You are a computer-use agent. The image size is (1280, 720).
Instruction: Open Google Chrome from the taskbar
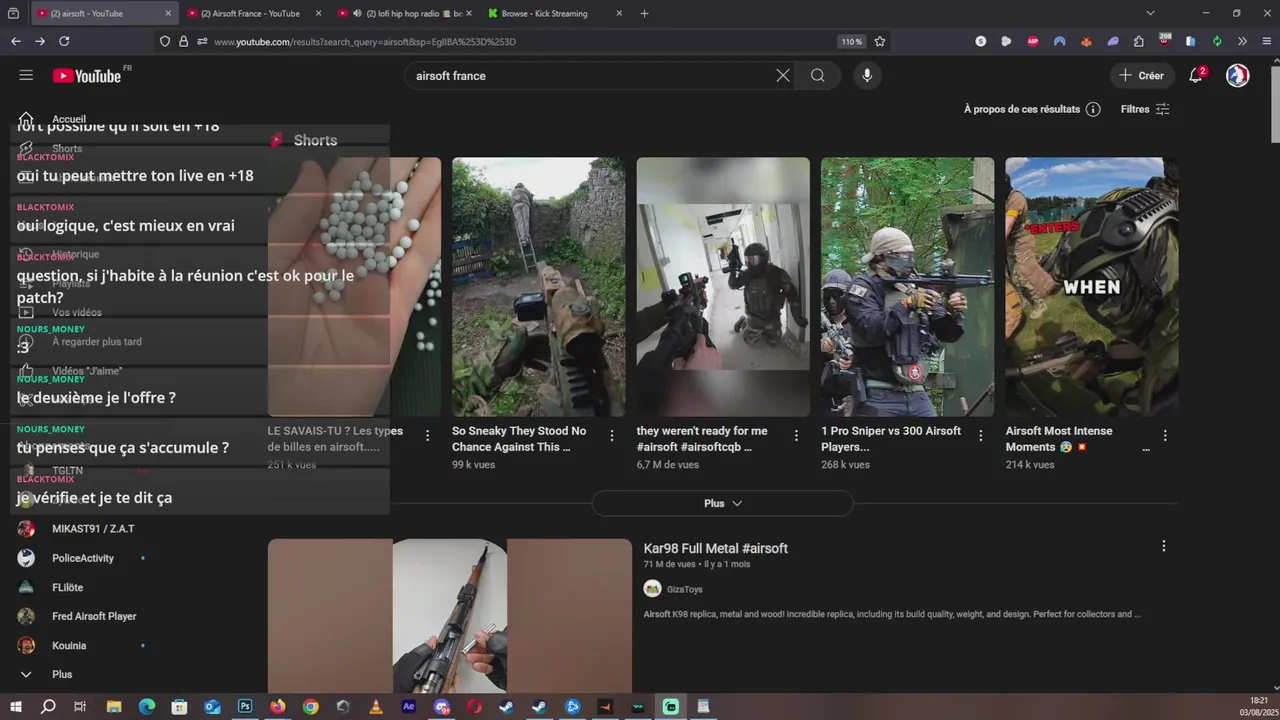(x=310, y=706)
